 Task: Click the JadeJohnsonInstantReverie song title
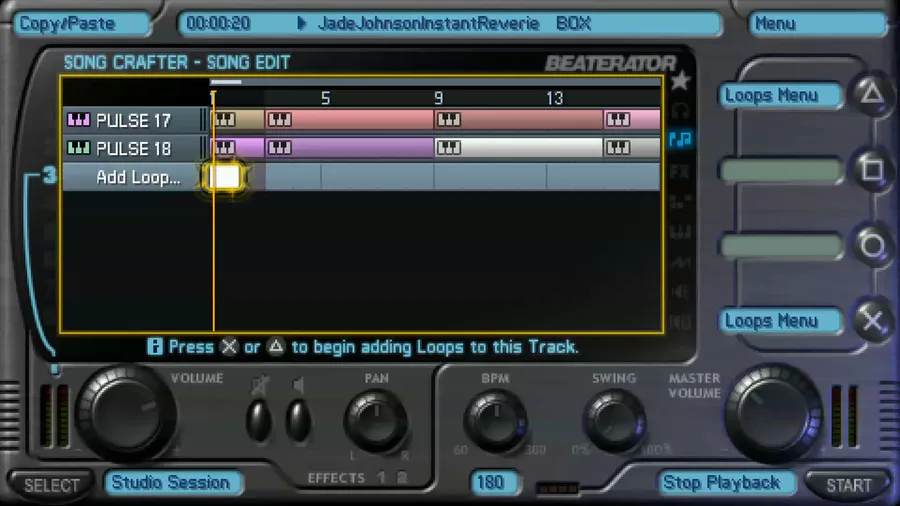coord(429,24)
